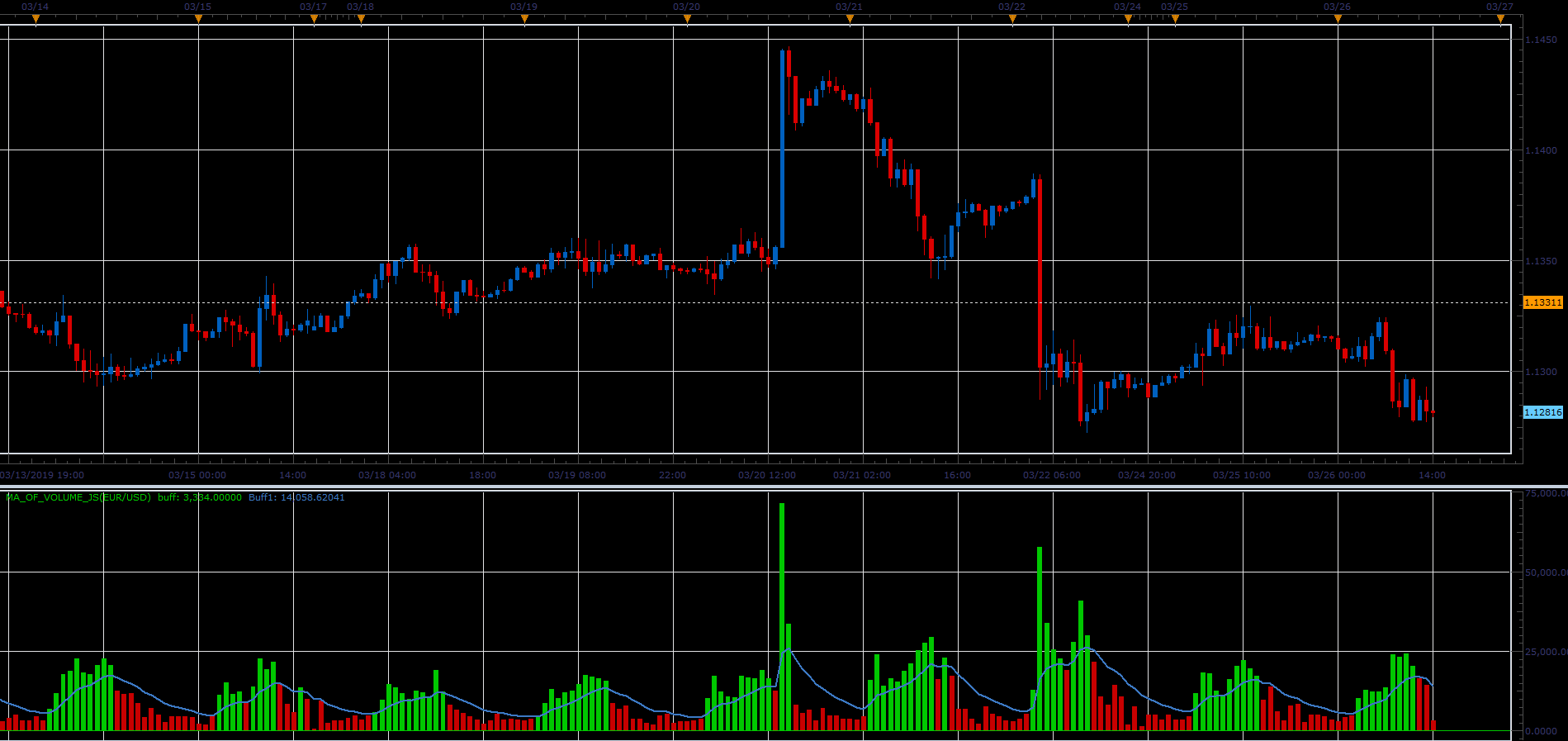The image size is (1568, 741).
Task: Click the 03/25 10:00 time axis label
Action: [x=1242, y=475]
